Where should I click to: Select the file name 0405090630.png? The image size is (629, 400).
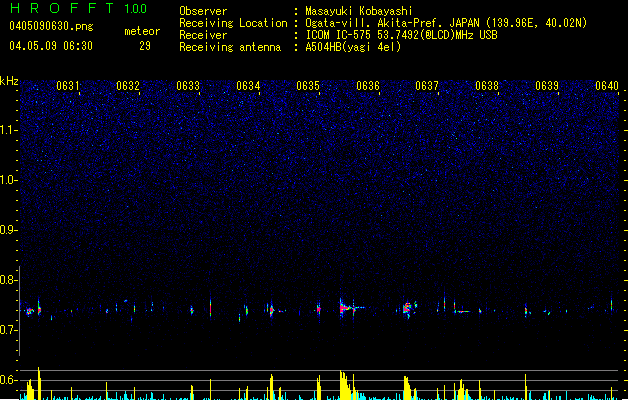51,26
